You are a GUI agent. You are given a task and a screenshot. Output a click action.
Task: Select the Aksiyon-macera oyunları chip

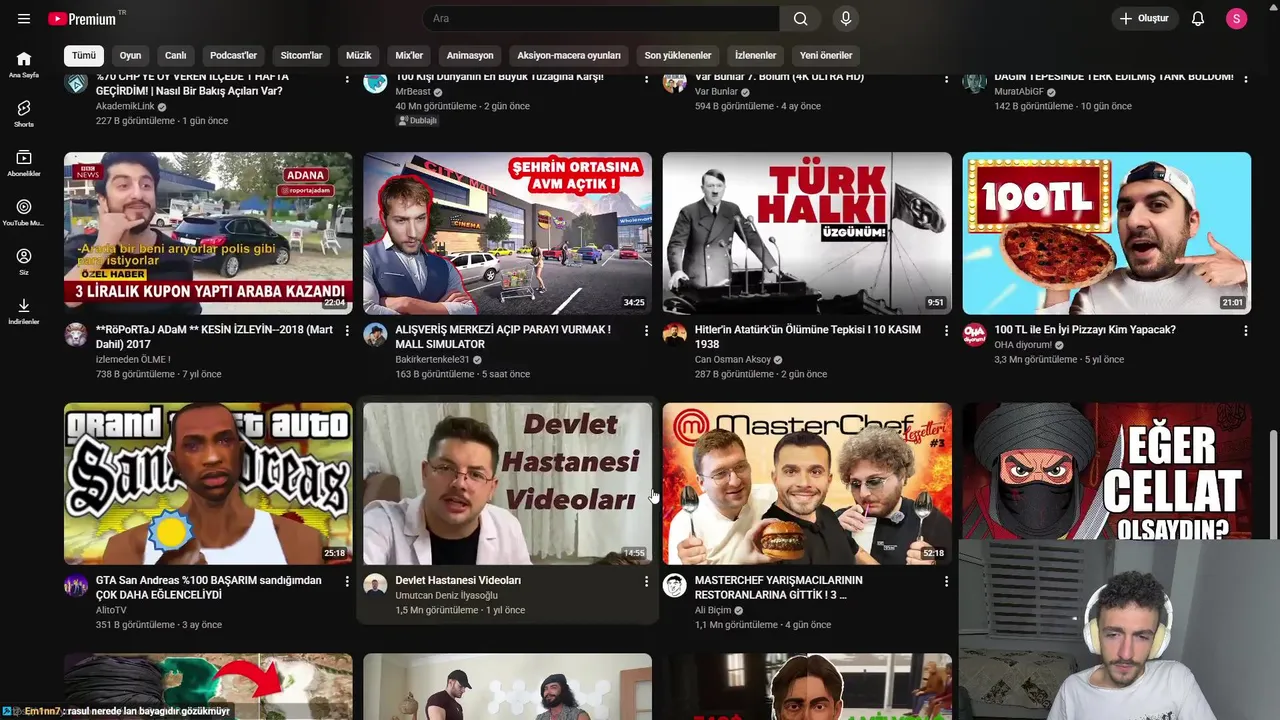(569, 55)
